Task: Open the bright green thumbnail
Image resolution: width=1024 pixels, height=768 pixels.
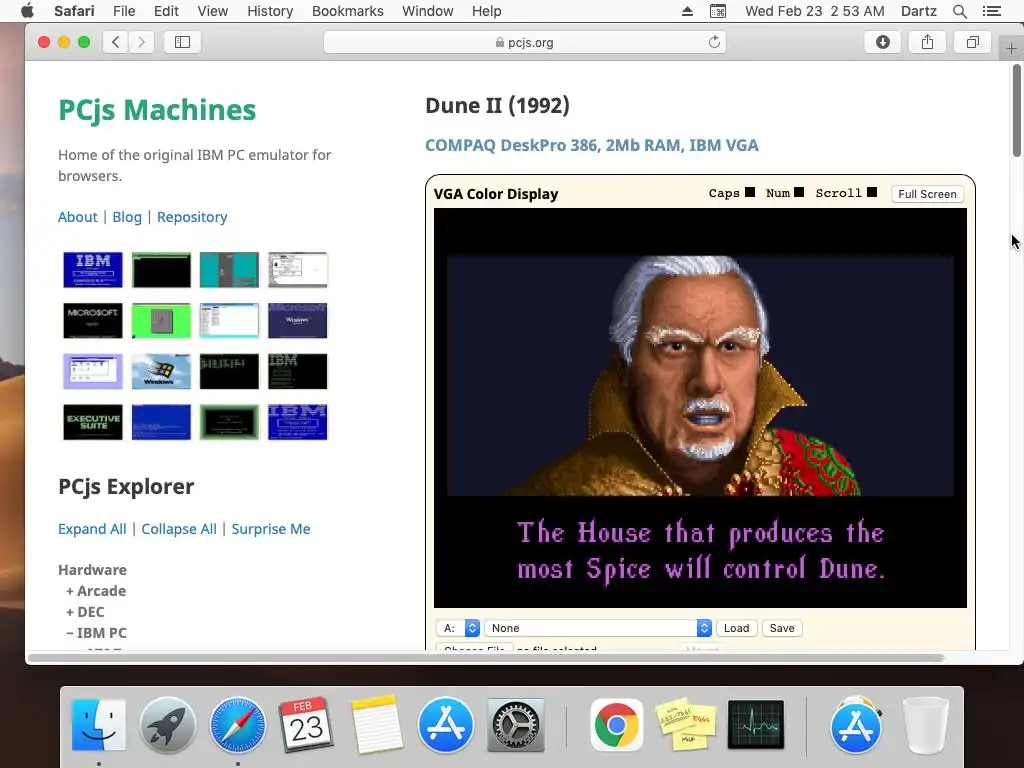Action: 161,320
